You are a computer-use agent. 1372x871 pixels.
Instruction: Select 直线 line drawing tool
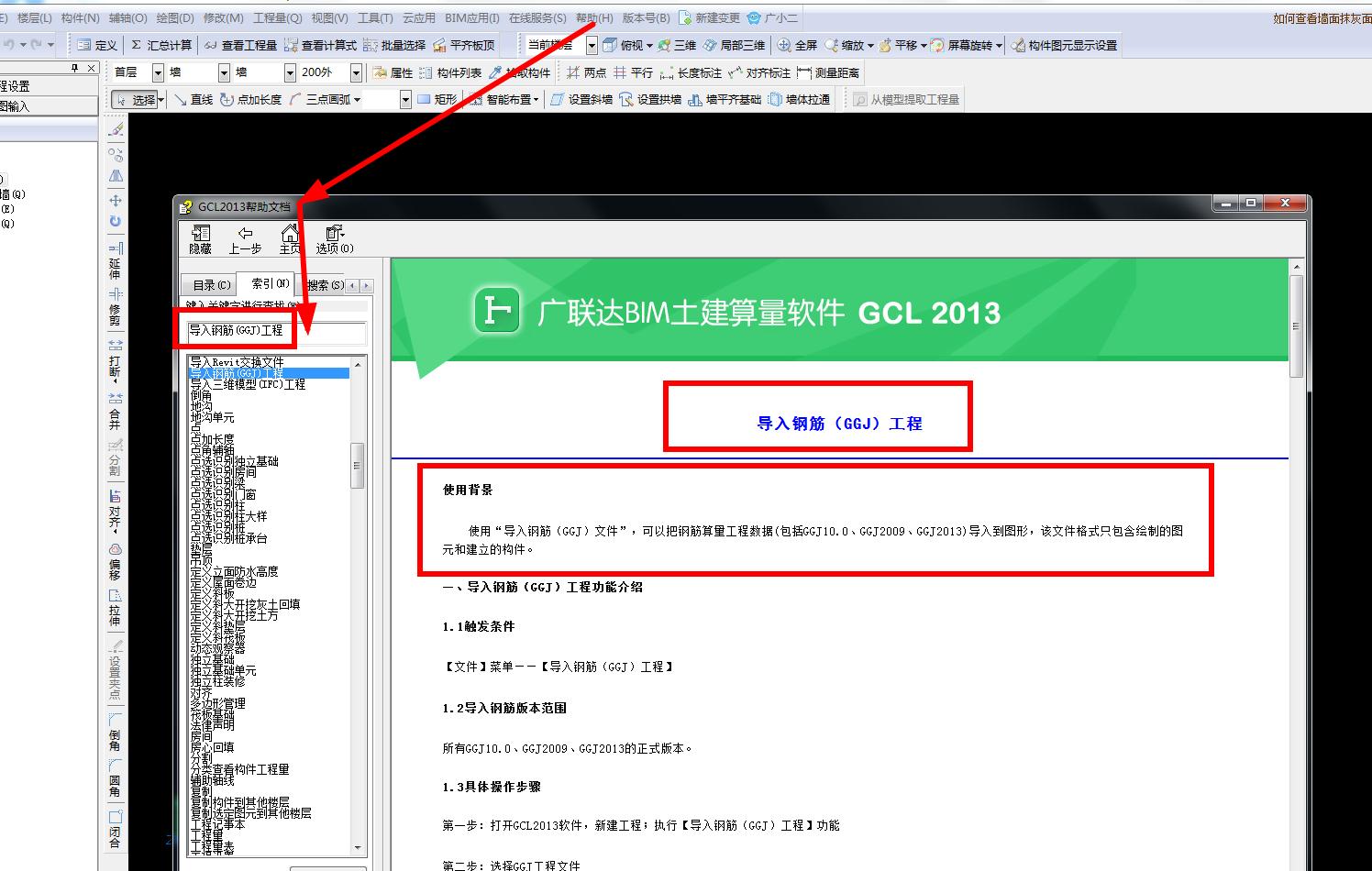click(x=194, y=99)
